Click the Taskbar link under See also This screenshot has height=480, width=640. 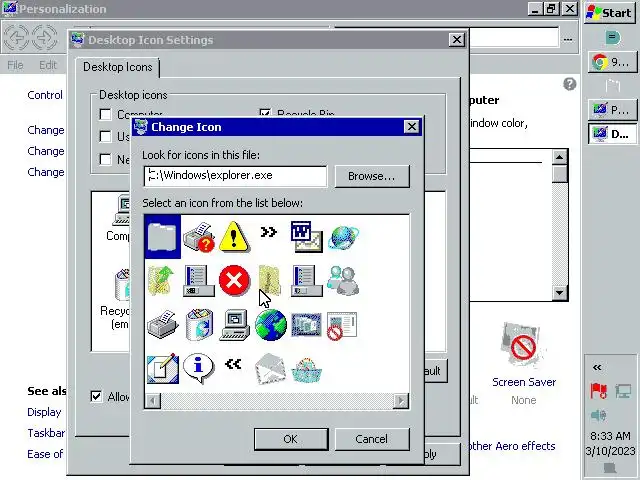(46, 433)
